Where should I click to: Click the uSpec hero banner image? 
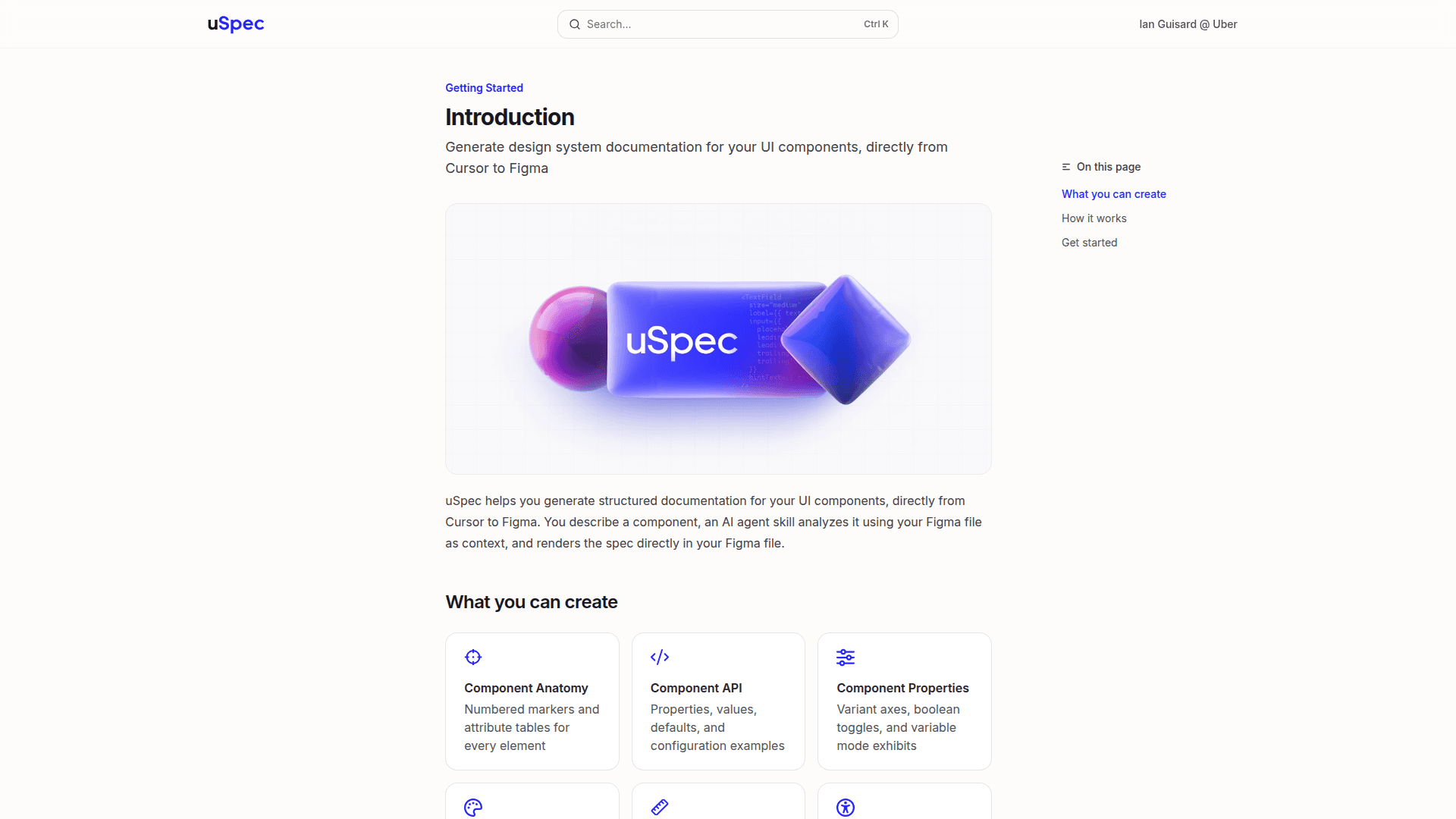(717, 338)
